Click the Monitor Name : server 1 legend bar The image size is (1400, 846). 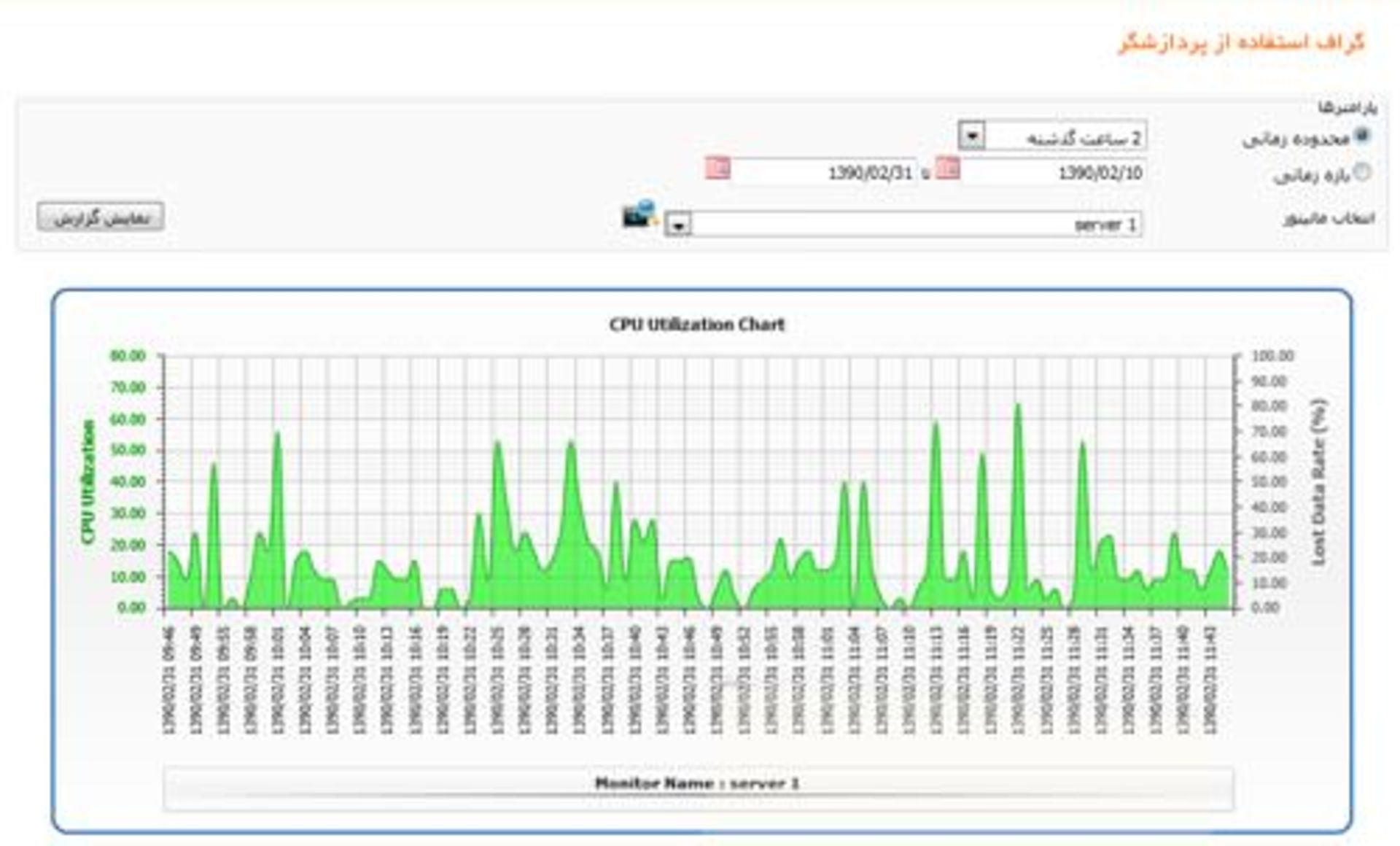pos(698,785)
